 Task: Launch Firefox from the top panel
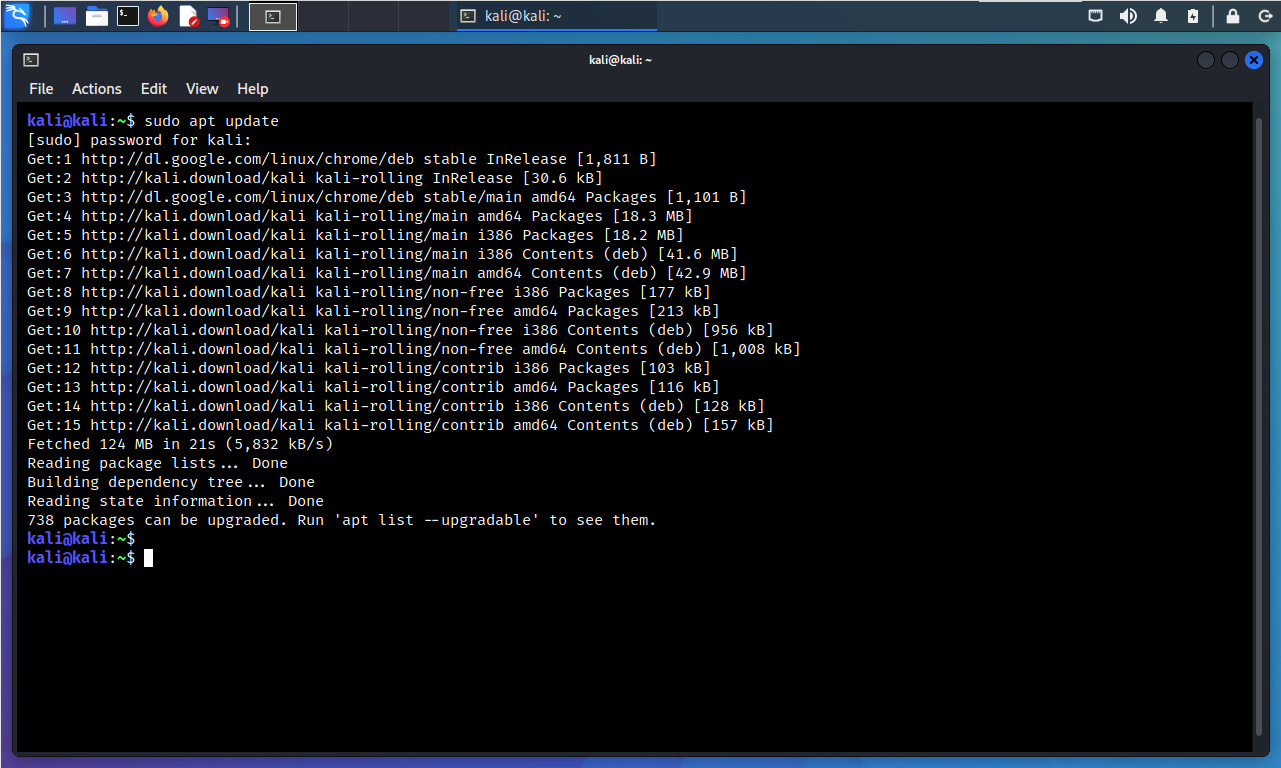[x=157, y=16]
